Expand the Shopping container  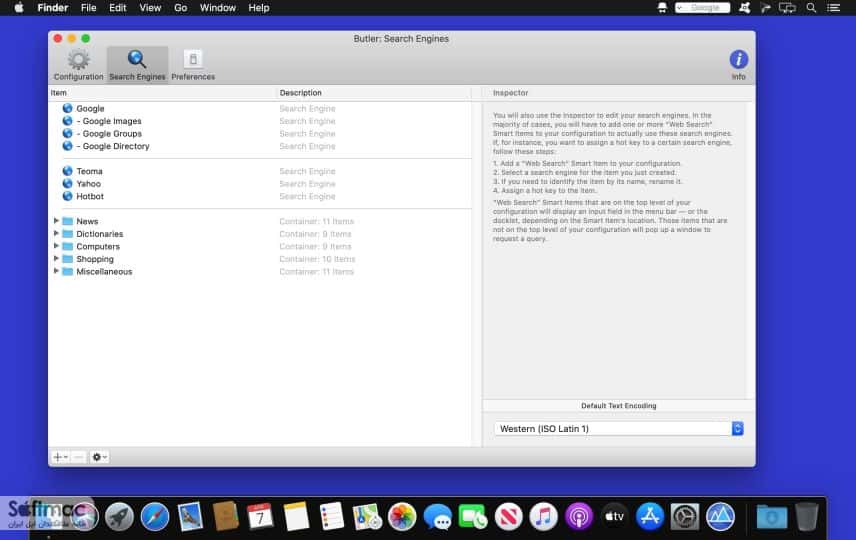[56, 258]
